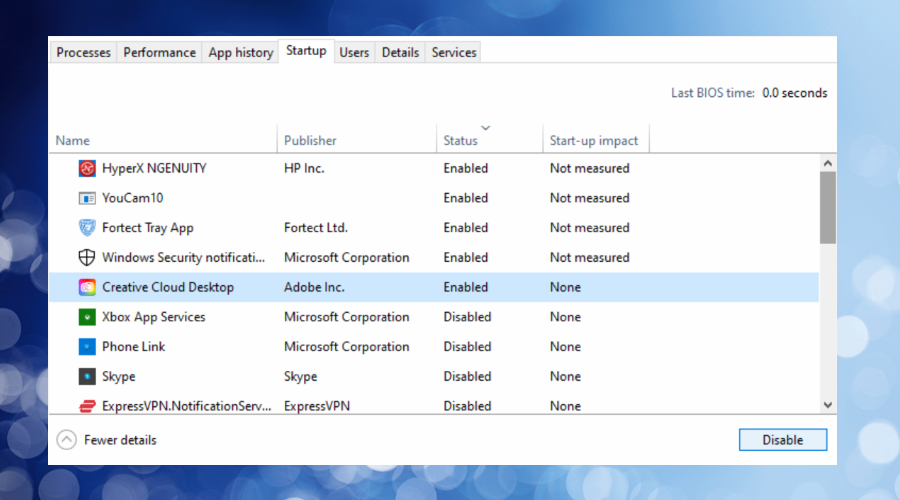Image resolution: width=900 pixels, height=500 pixels.
Task: Click Microsoft Corporation in Xbox App Services row
Action: (347, 317)
